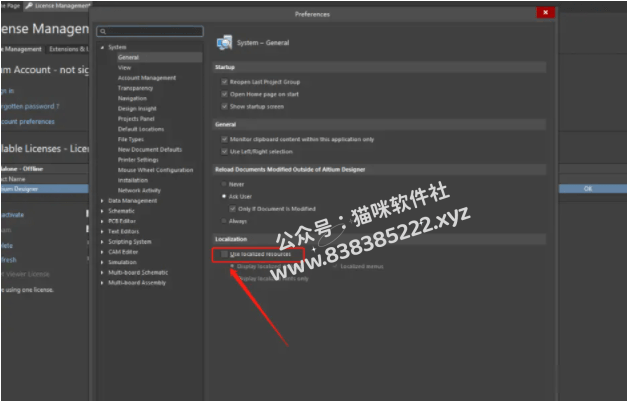Click the search magnifier icon in Preferences
Viewport: 627px width, 401px height.
[103, 31]
